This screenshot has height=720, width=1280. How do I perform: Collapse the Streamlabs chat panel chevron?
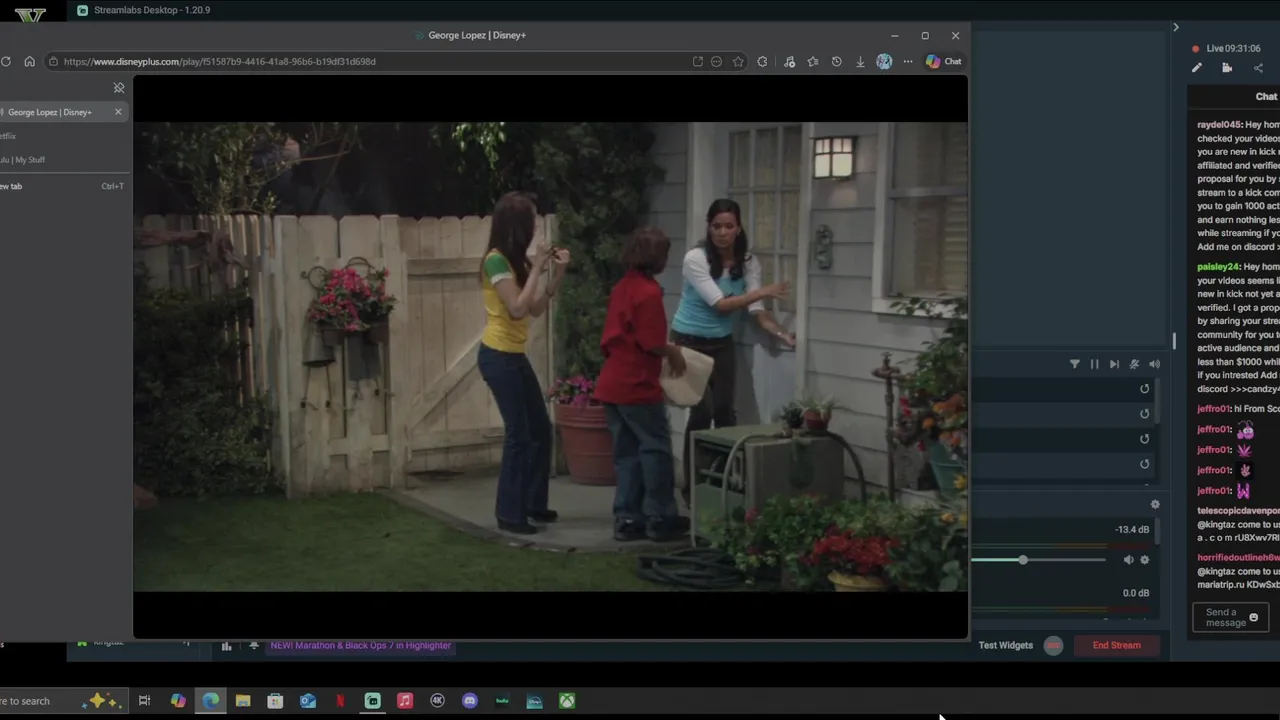pos(1176,27)
